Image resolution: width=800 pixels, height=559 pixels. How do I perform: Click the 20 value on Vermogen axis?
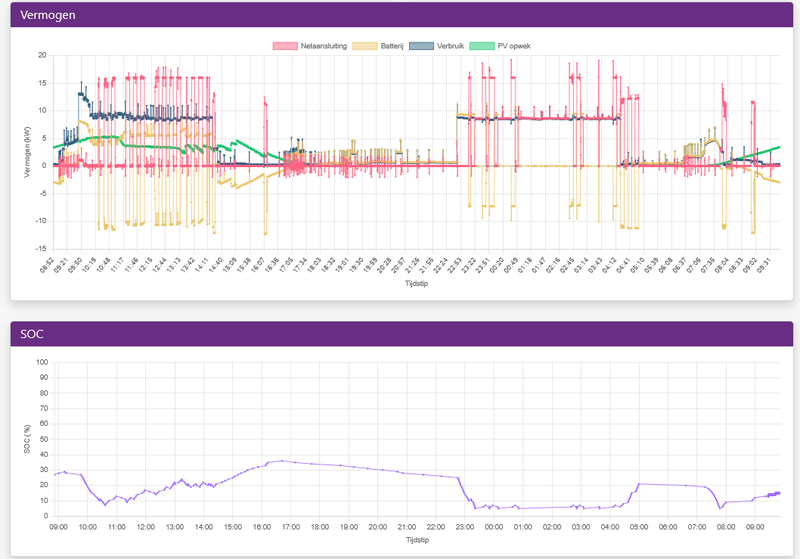[x=42, y=55]
